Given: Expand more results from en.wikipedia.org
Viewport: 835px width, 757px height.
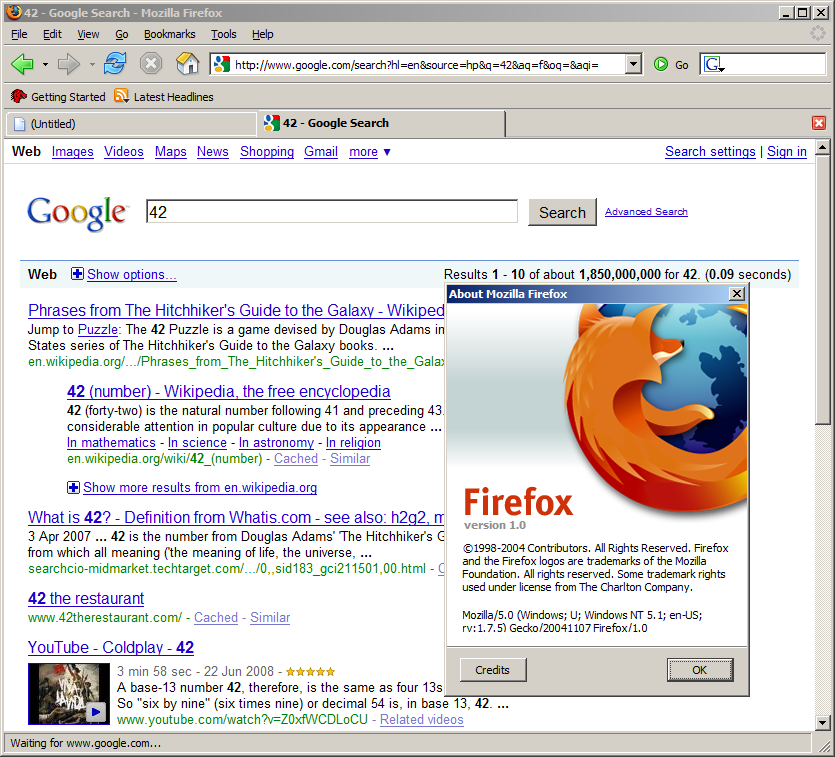Looking at the screenshot, I should click(73, 488).
